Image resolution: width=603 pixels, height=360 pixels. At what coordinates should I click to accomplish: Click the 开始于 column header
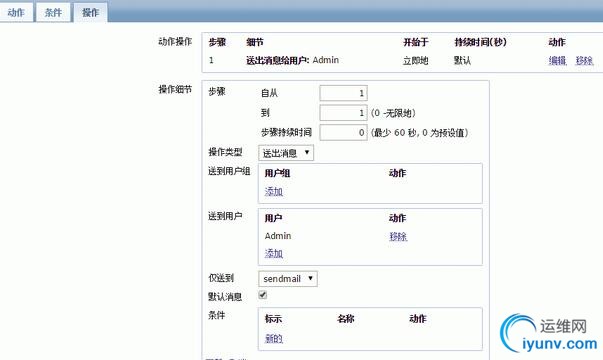416,42
